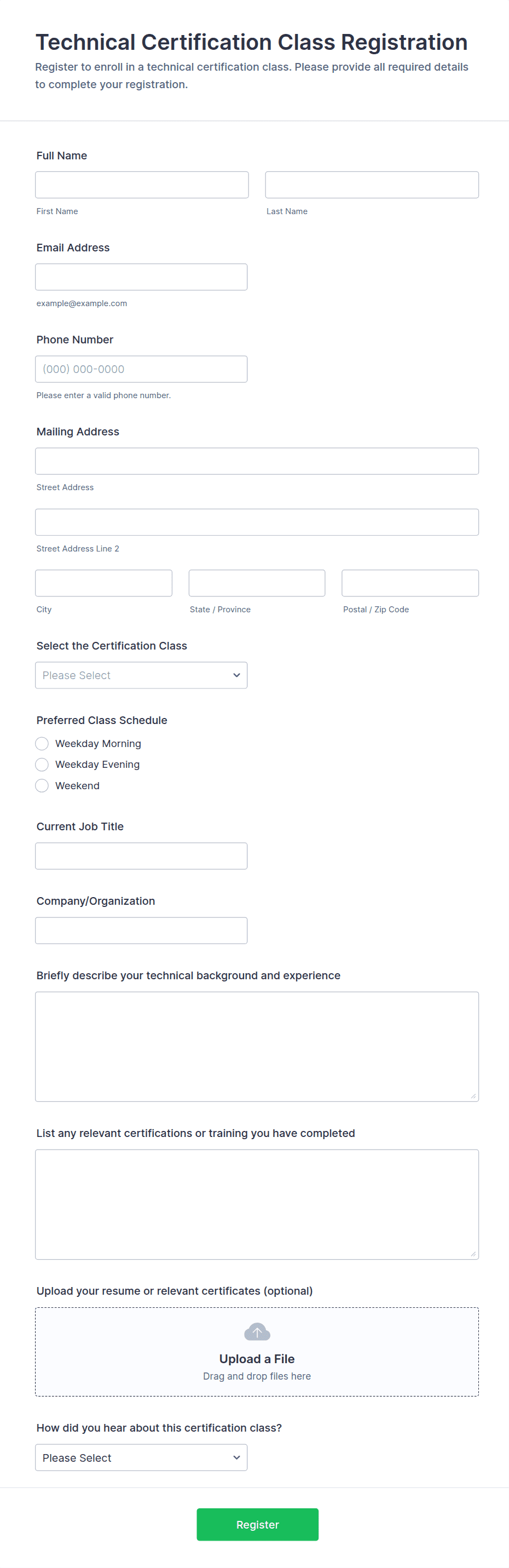
Task: Select Weekday Morning schedule option
Action: pos(42,744)
